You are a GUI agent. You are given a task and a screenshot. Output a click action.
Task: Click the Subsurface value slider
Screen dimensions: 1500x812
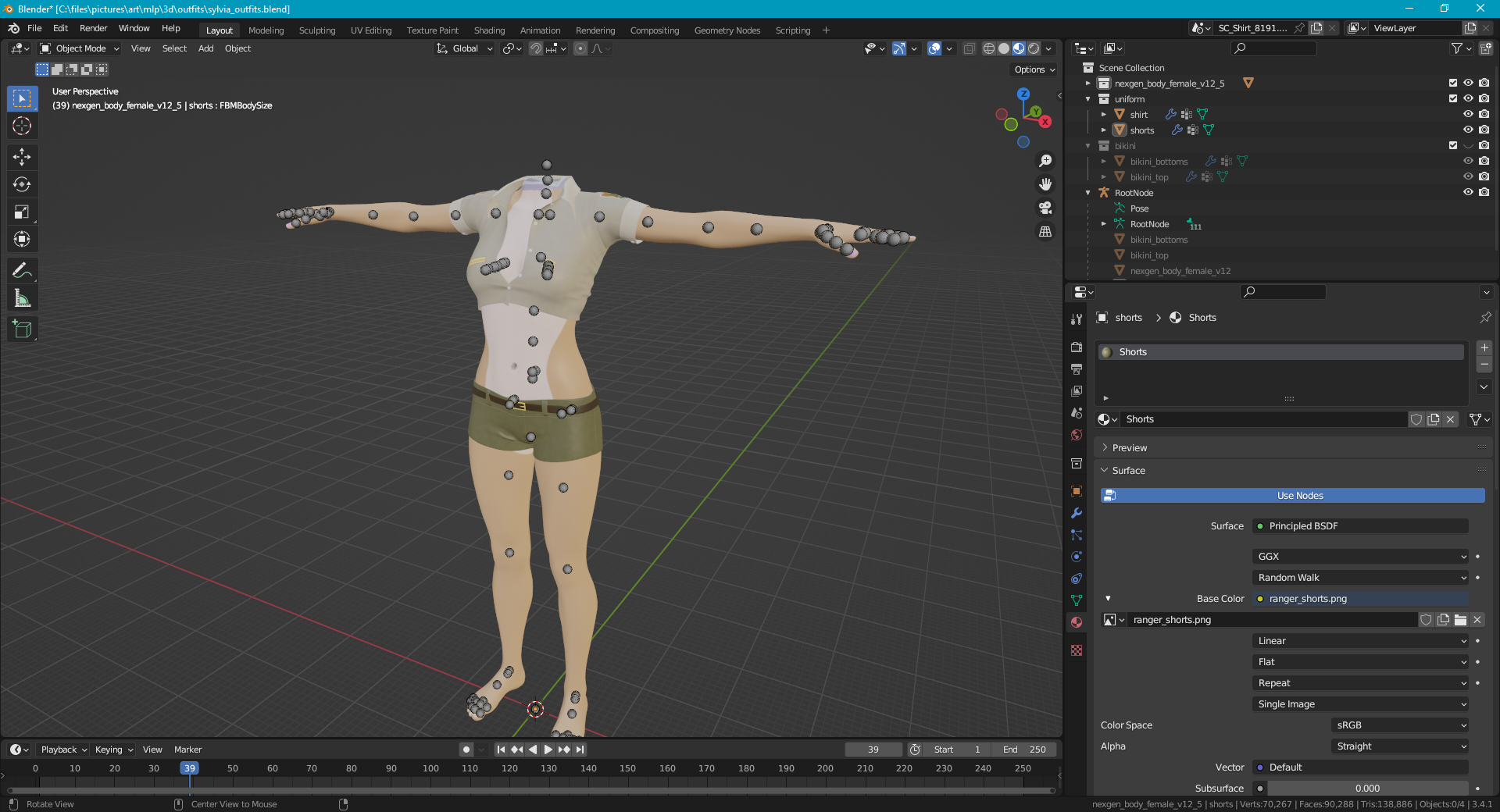(x=1367, y=789)
